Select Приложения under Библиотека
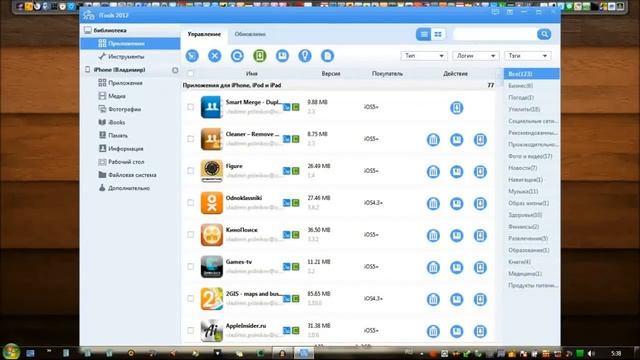This screenshot has height=360, width=640. tap(130, 43)
